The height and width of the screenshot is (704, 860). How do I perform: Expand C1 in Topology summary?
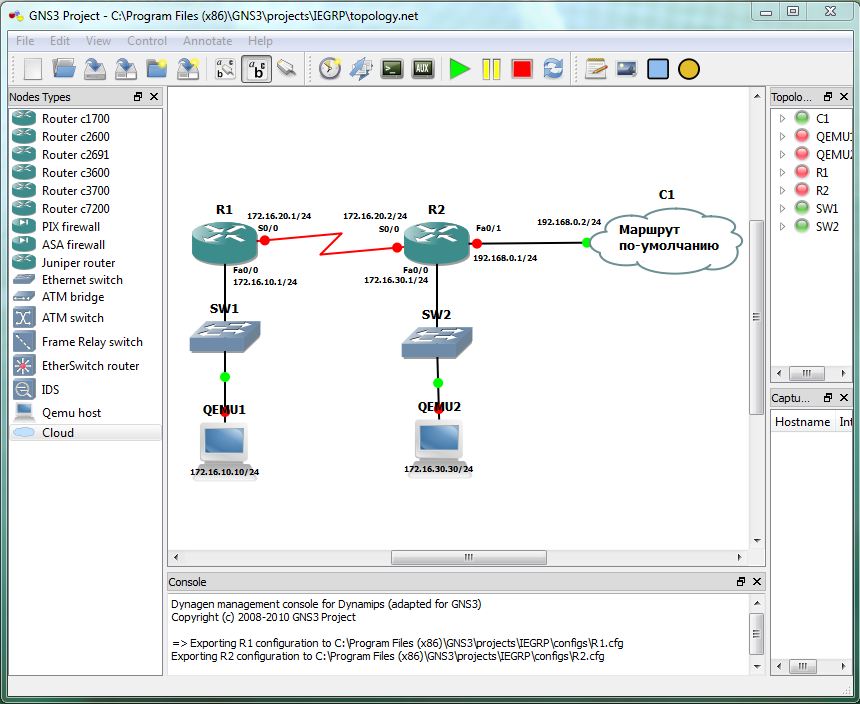coord(783,118)
